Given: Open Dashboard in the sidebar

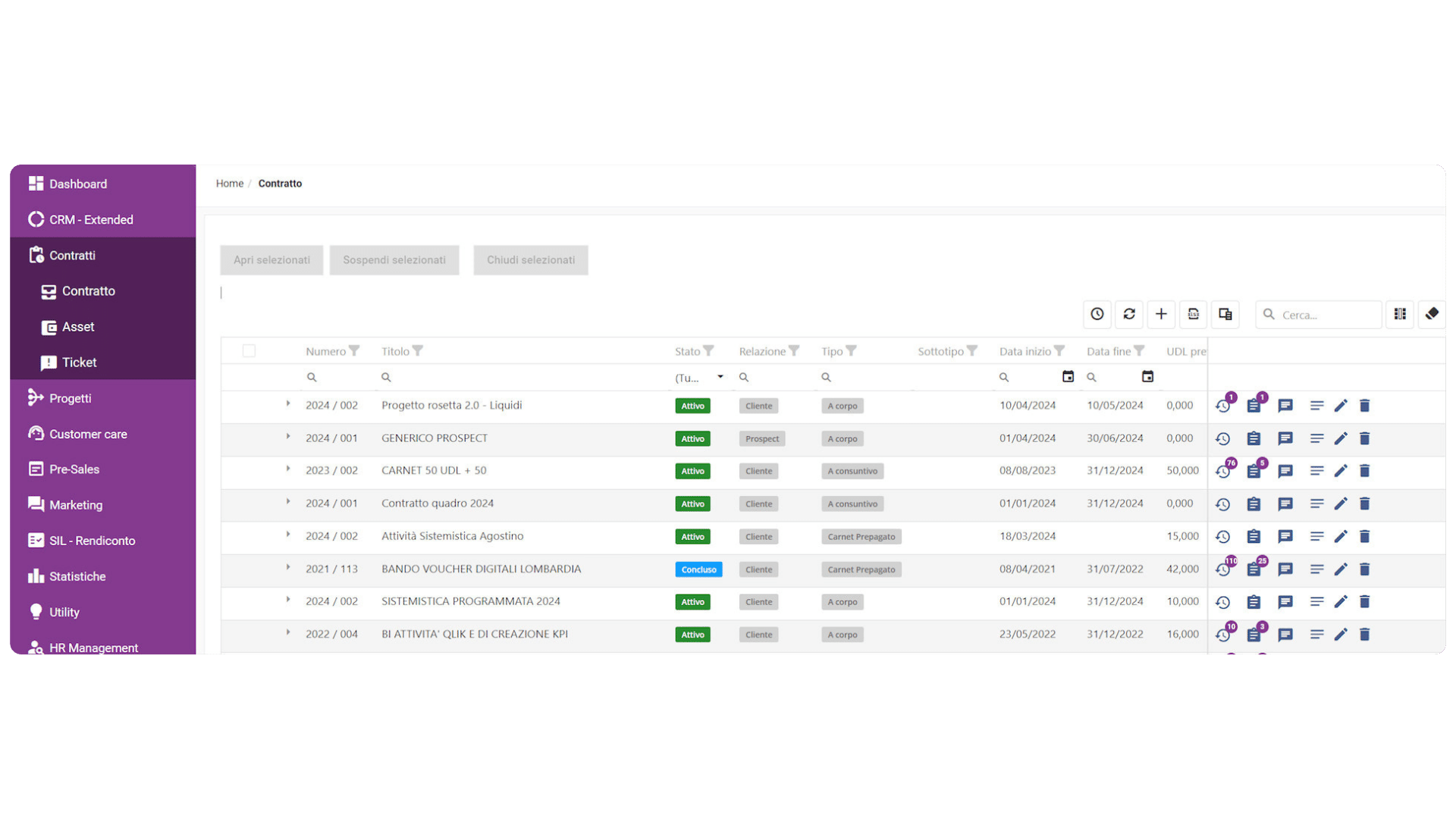Looking at the screenshot, I should [x=103, y=184].
